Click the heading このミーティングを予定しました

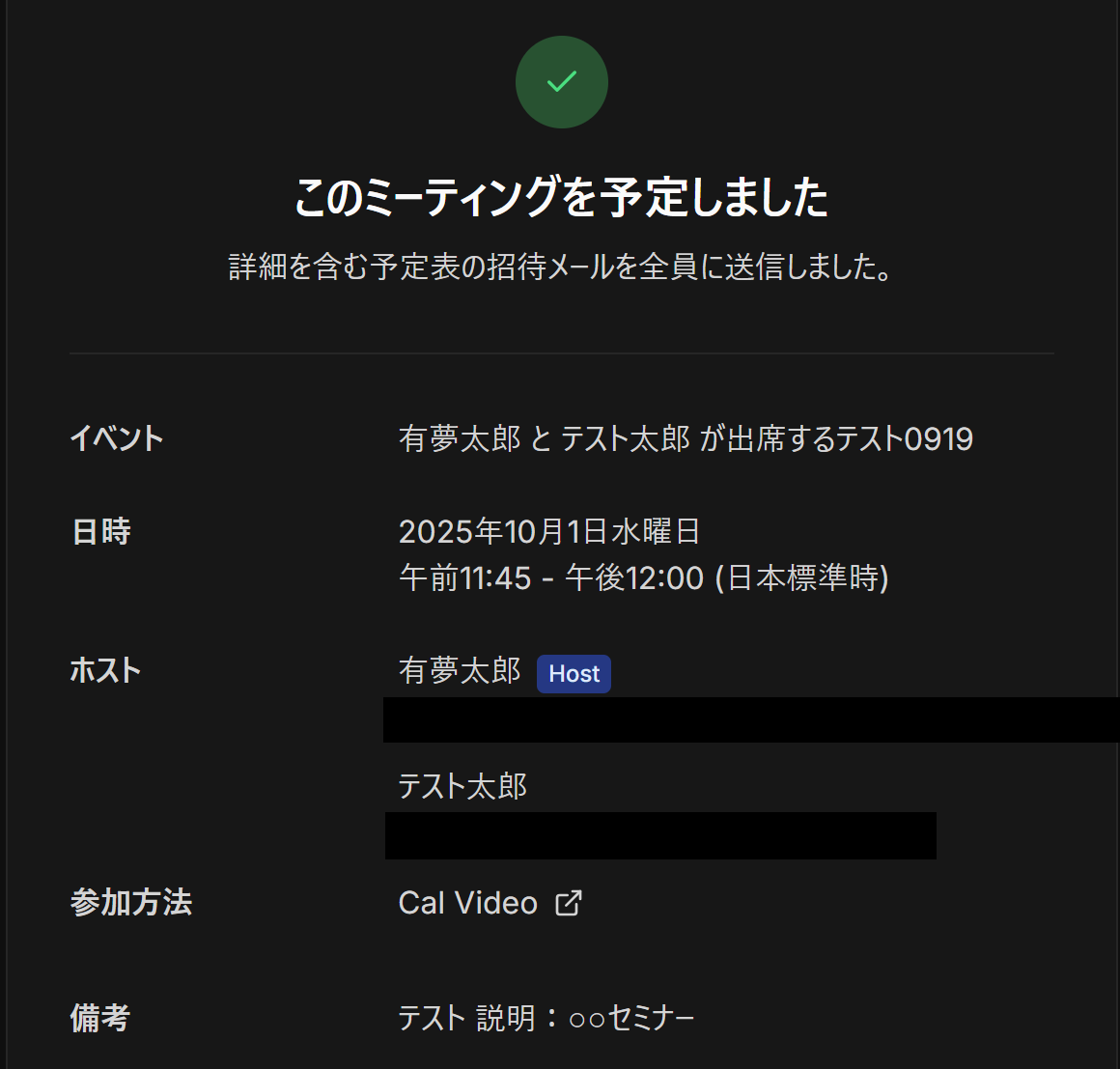tap(561, 197)
